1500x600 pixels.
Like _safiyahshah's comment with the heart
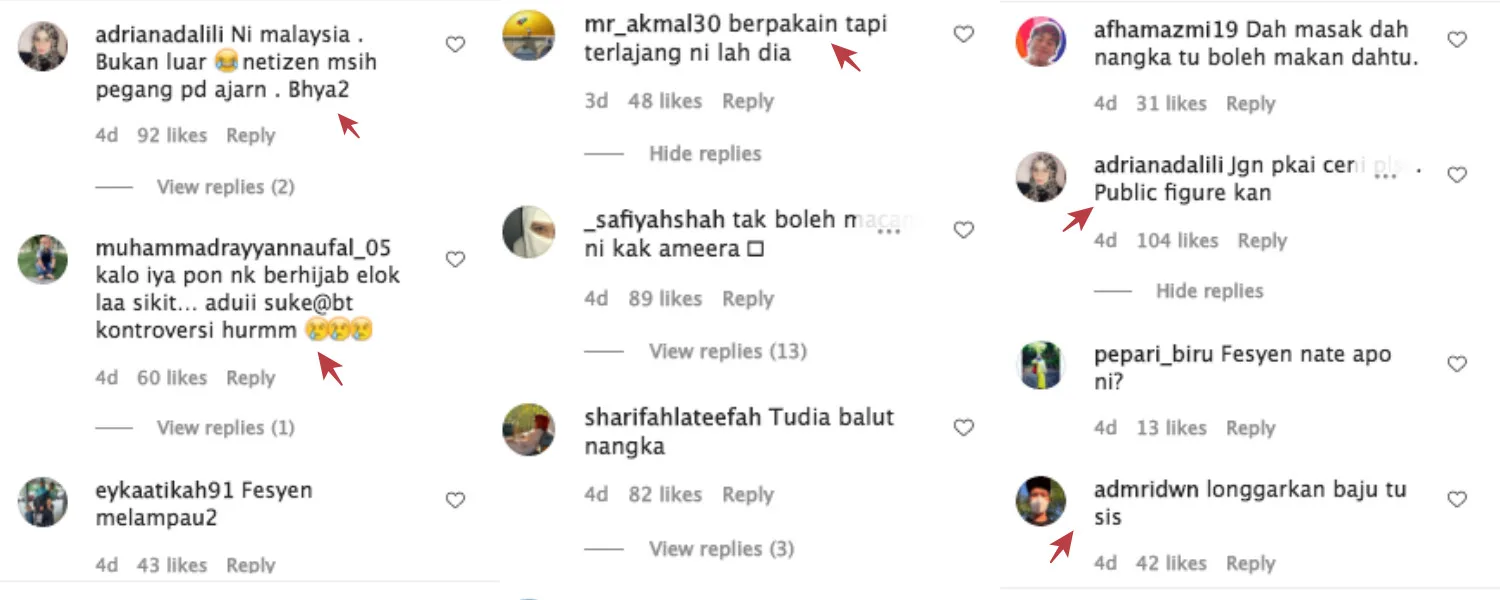click(x=964, y=230)
